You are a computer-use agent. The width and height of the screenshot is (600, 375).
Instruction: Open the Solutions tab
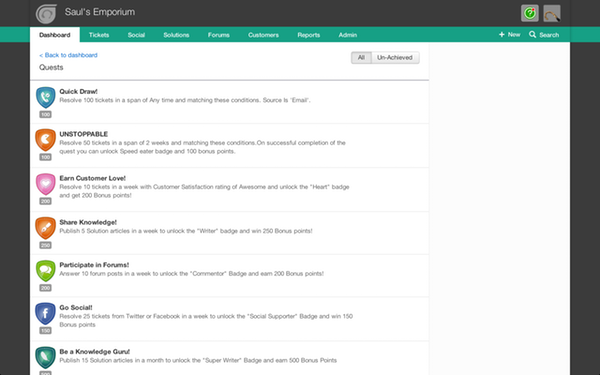(176, 35)
